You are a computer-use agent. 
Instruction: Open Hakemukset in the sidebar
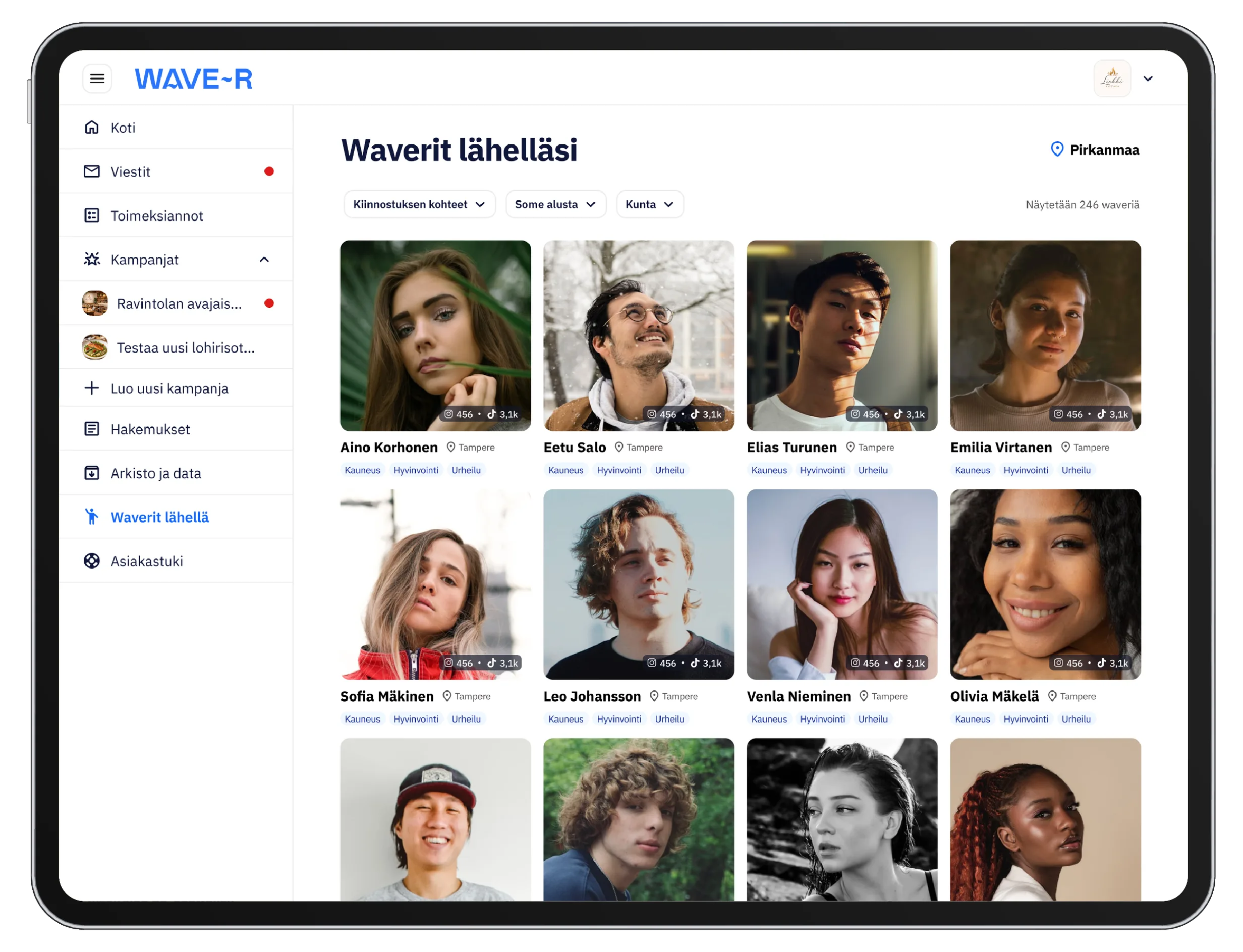176,429
